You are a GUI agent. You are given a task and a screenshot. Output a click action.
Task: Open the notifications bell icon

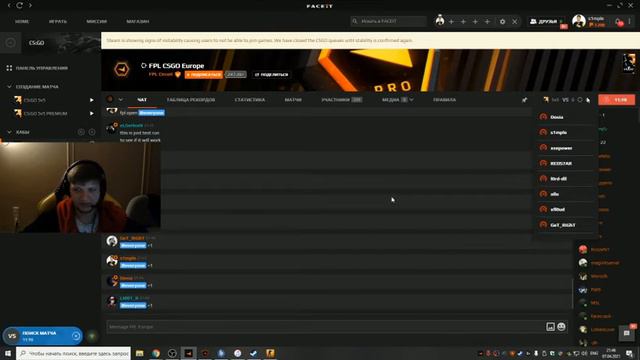(619, 22)
